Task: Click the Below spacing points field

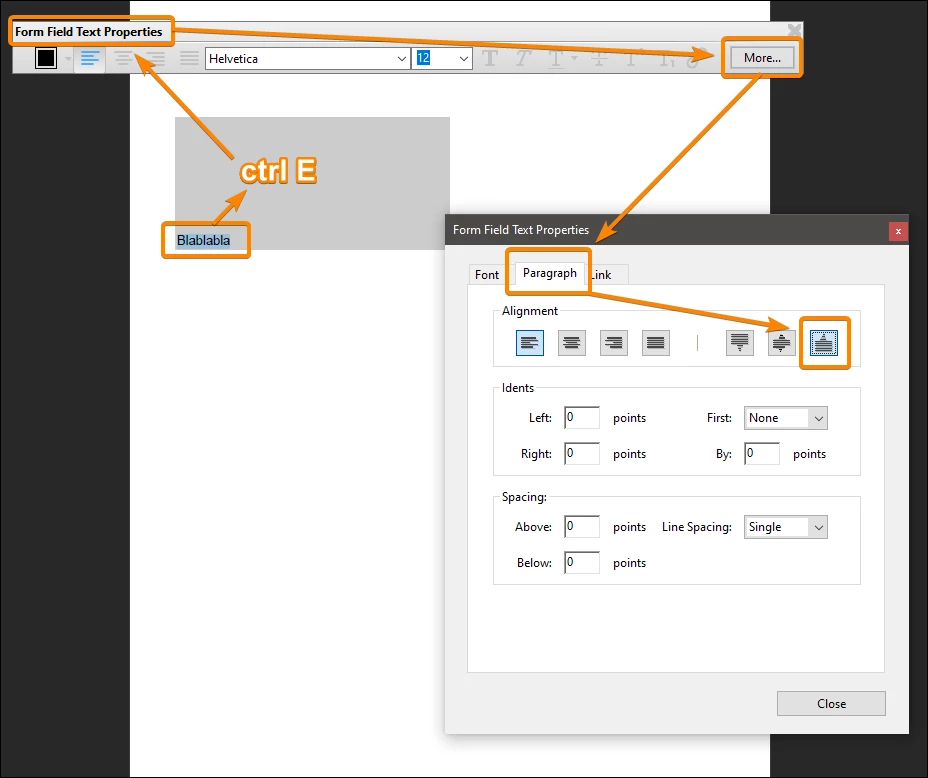Action: pos(582,562)
